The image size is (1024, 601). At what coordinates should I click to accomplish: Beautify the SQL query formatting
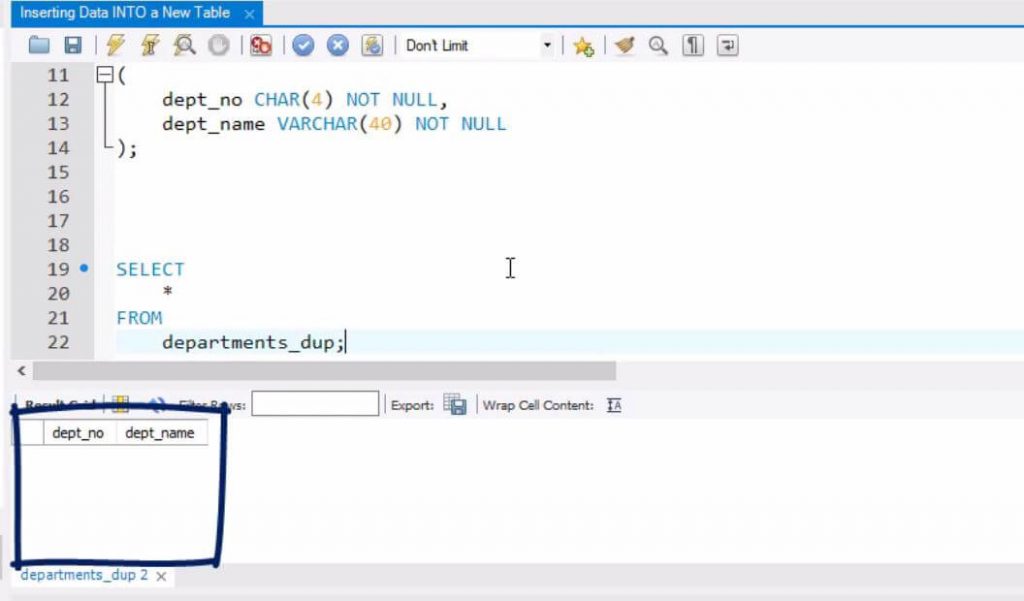(x=625, y=45)
